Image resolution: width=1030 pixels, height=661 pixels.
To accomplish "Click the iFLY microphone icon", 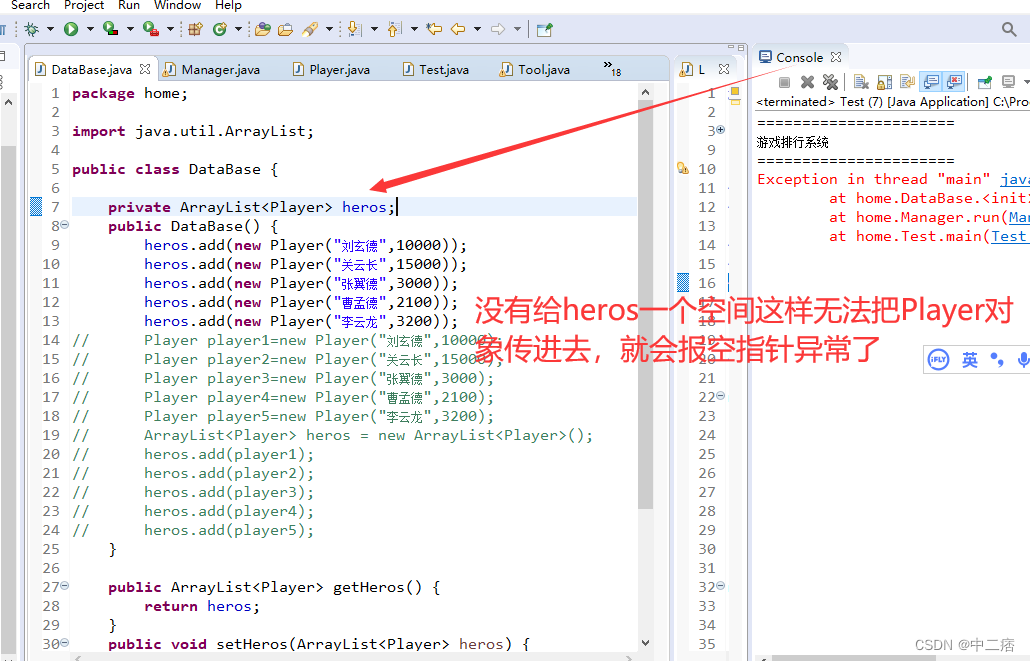I will coord(1023,359).
